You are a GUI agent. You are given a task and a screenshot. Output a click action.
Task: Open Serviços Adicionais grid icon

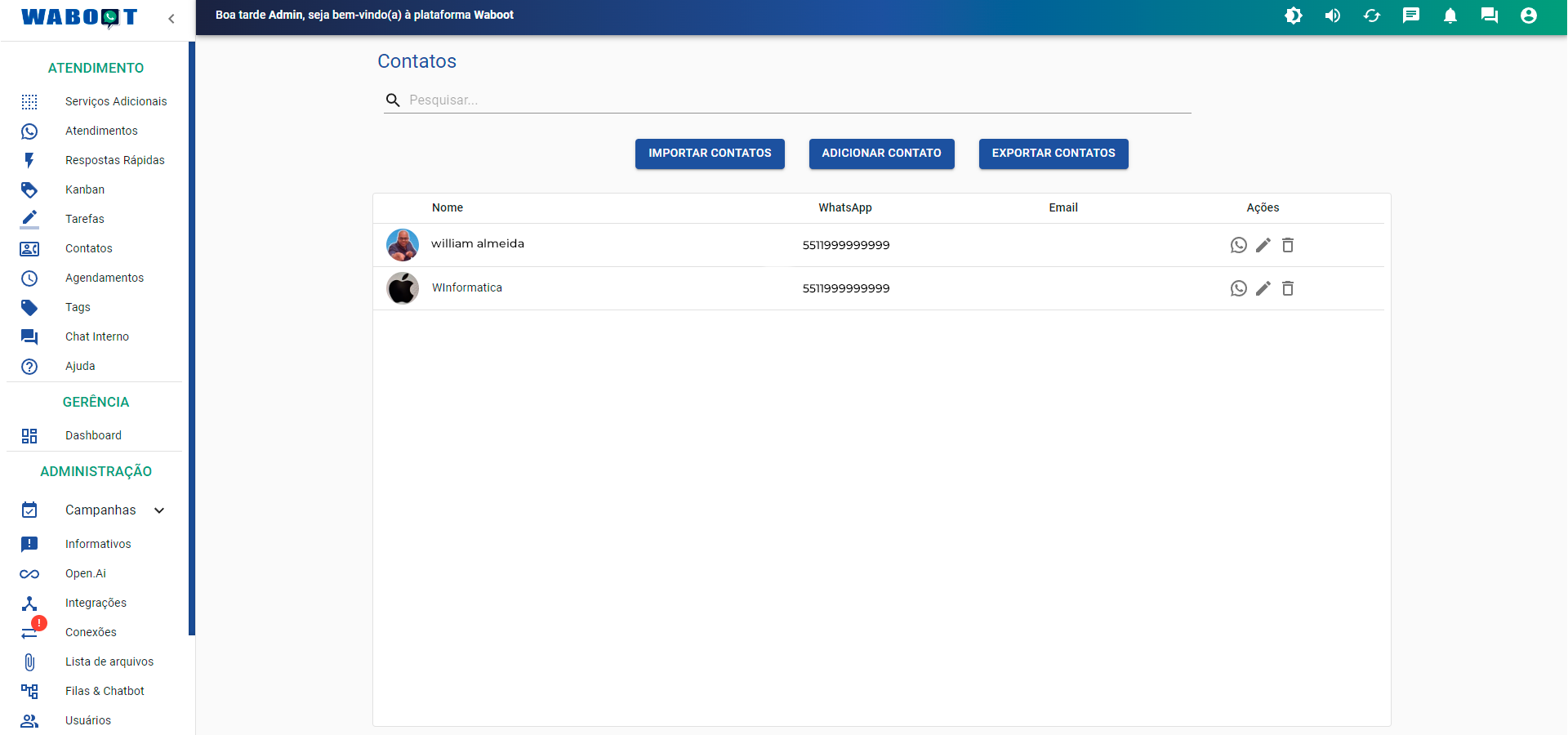coord(29,101)
